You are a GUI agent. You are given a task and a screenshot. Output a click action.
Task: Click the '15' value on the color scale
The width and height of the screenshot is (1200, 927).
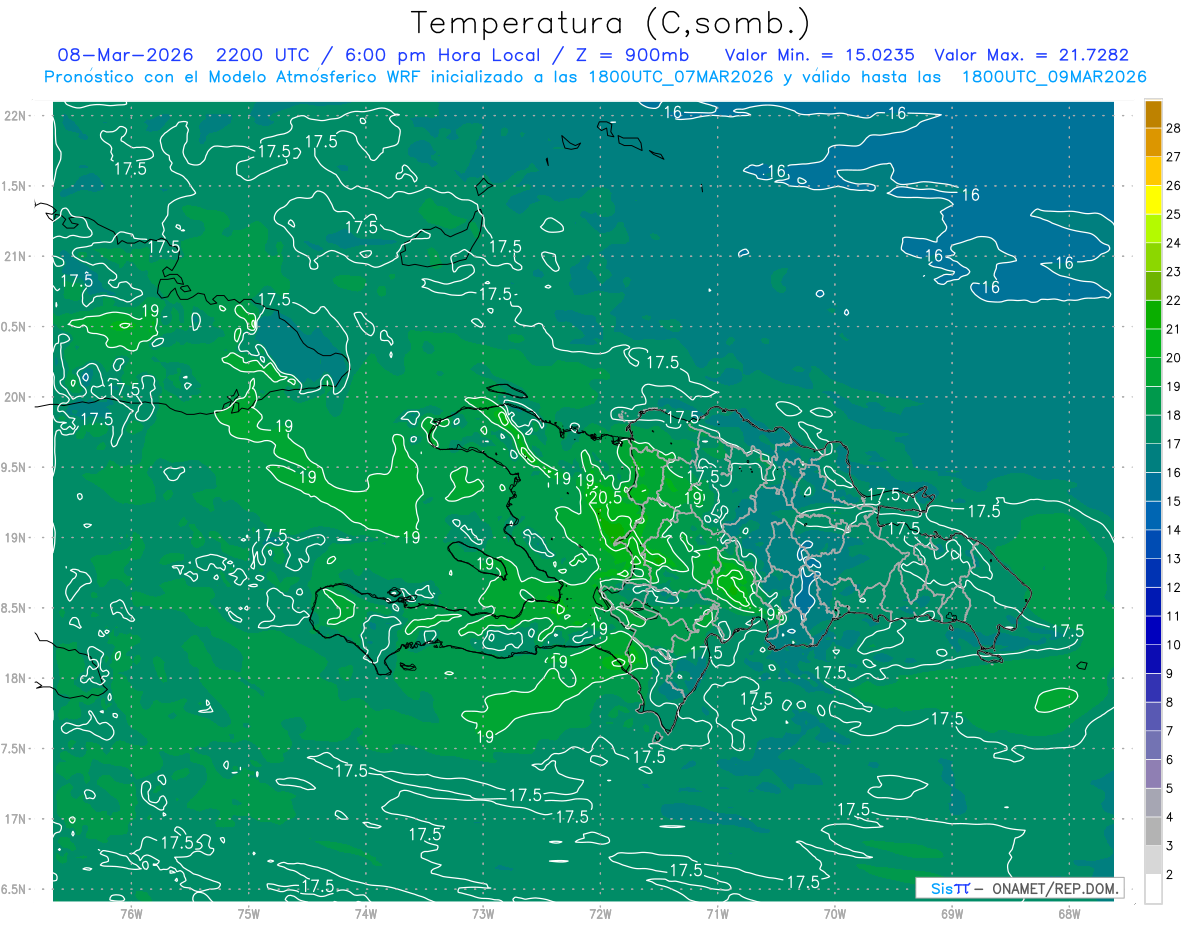coord(1174,501)
